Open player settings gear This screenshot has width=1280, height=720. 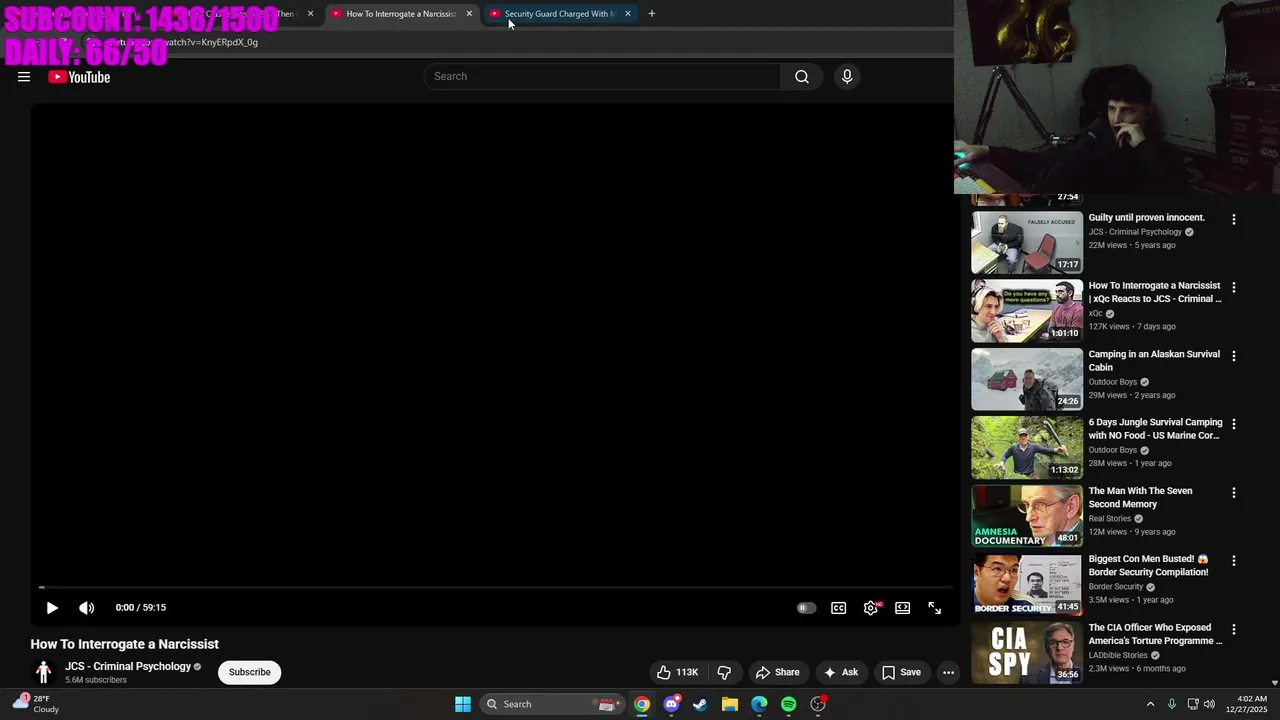(871, 608)
